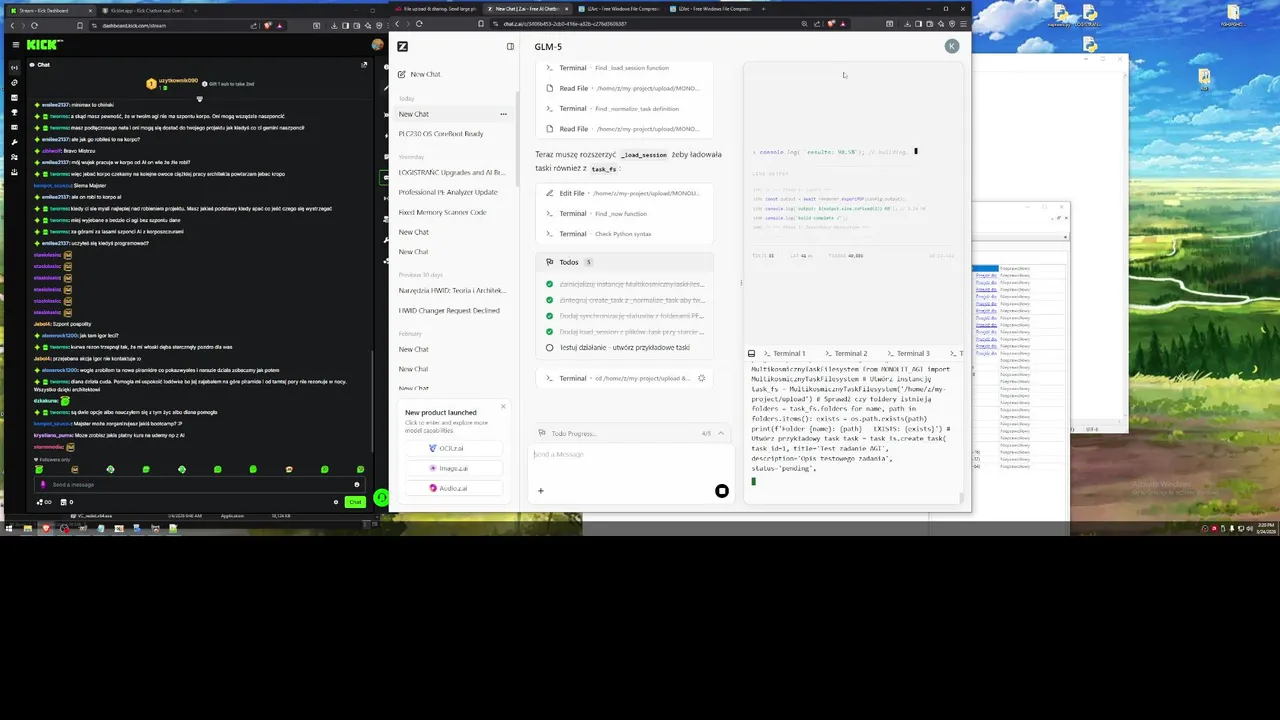Toggle the 'Dodaj synchronizację' todo check
This screenshot has width=1280, height=720.
click(549, 316)
